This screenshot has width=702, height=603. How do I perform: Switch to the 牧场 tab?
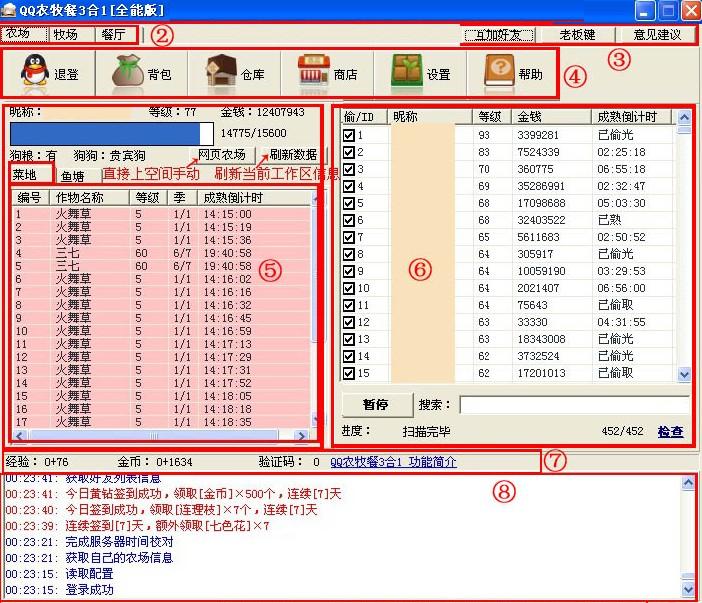[71, 34]
